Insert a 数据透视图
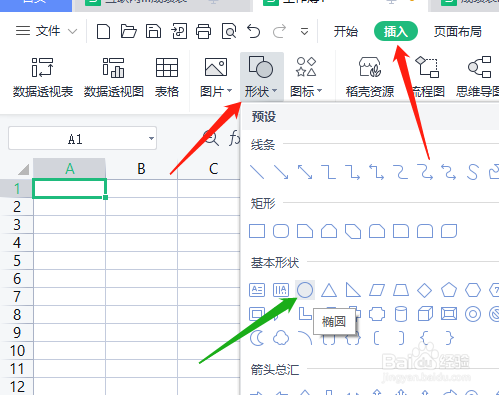 click(x=114, y=77)
